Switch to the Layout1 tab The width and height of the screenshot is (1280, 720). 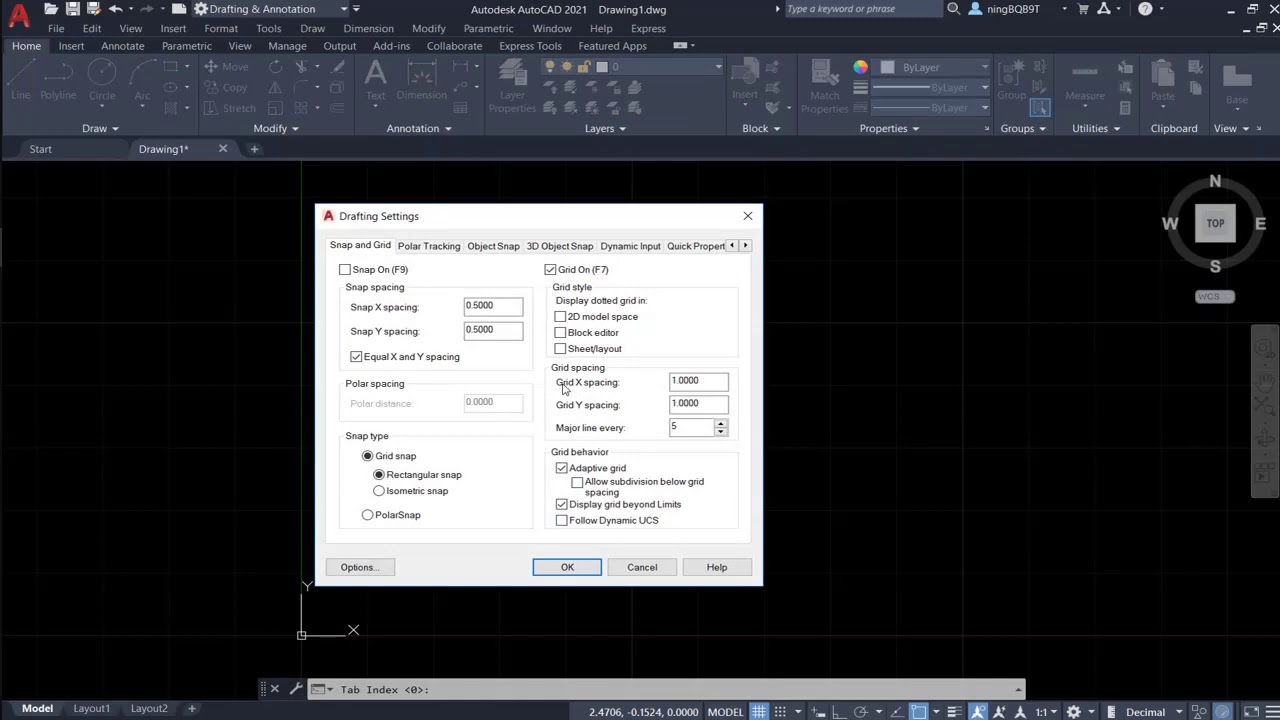[x=91, y=708]
